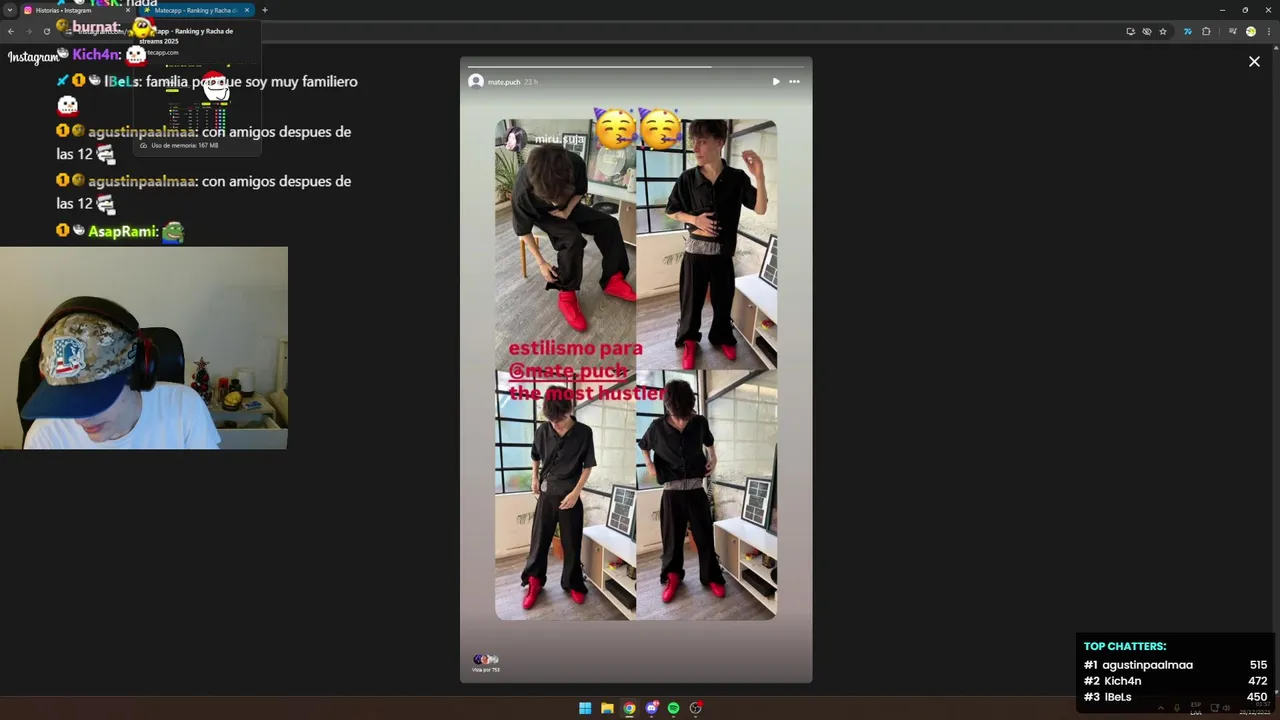Open the media controls button
This screenshot has width=1280, height=720.
[1232, 31]
